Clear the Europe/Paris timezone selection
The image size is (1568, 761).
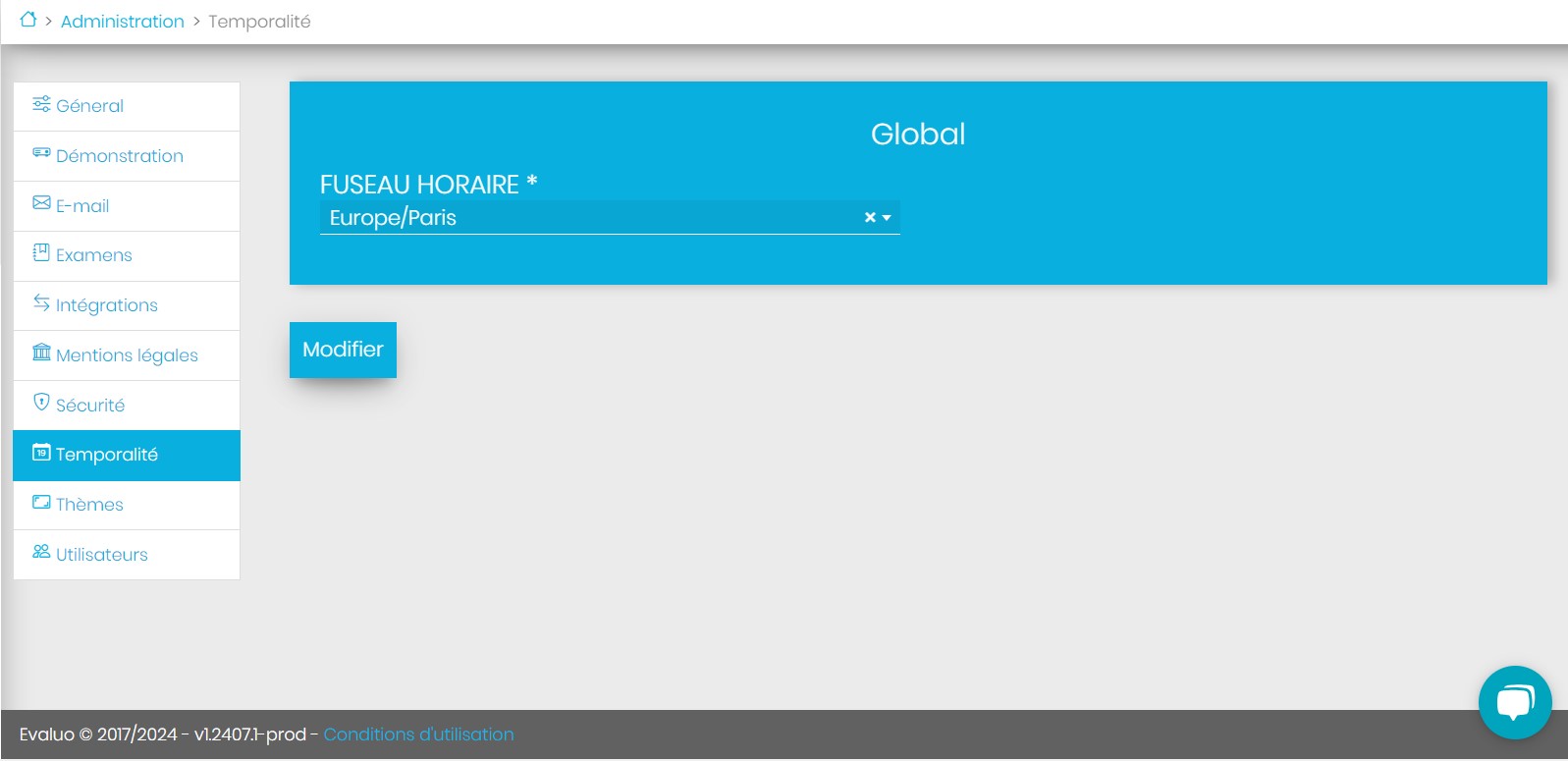point(869,218)
